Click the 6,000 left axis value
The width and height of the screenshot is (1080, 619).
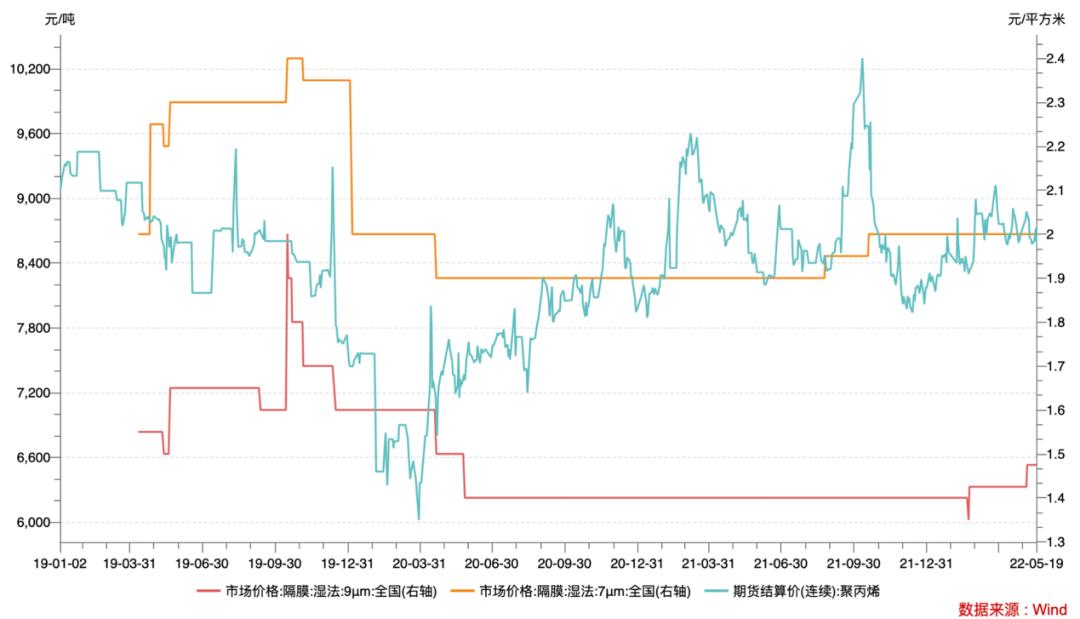click(x=34, y=523)
